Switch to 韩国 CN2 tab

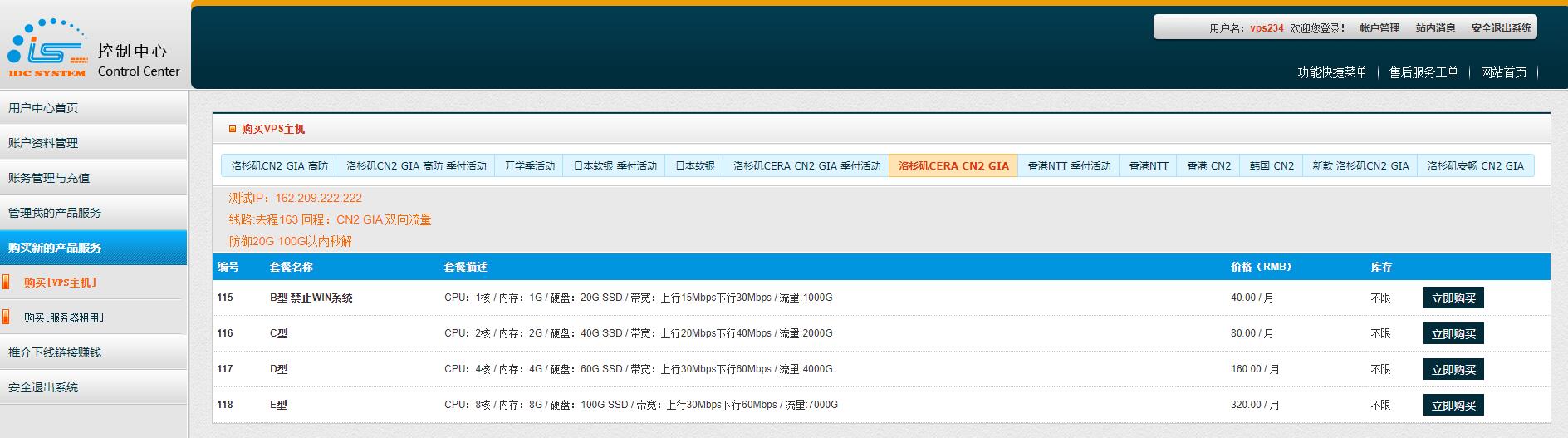point(1272,165)
